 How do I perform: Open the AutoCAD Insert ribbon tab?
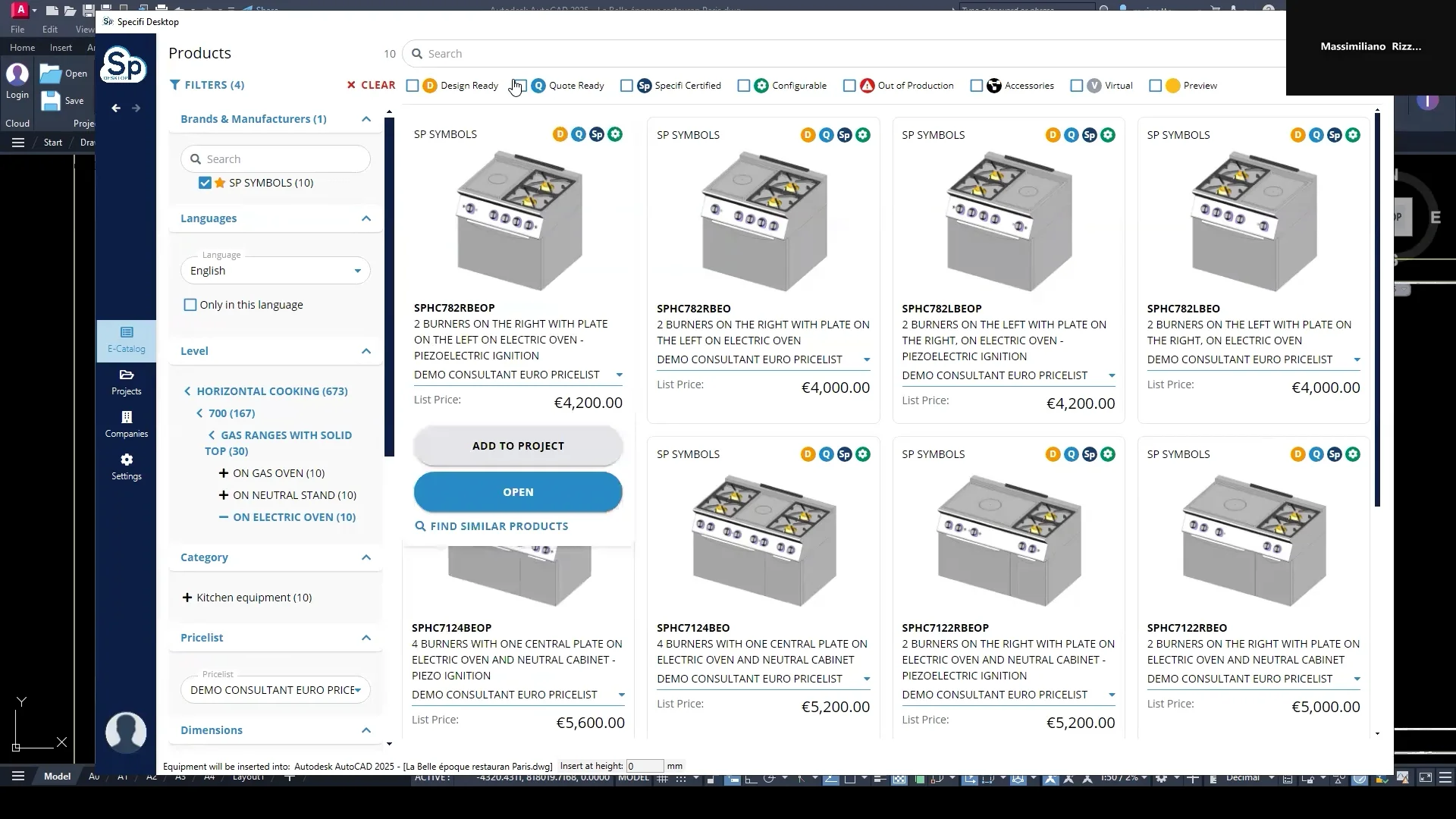(61, 47)
